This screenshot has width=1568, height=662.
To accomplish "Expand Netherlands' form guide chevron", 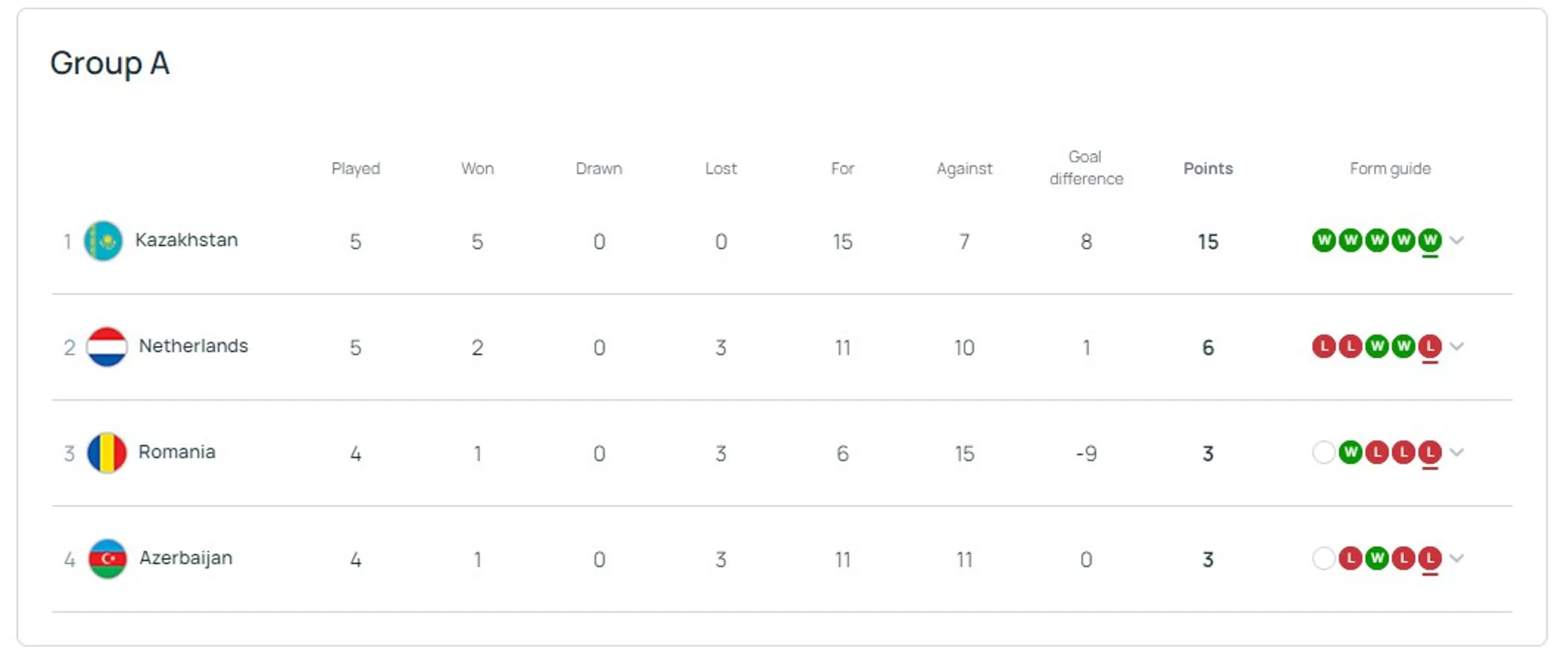I will (x=1457, y=347).
